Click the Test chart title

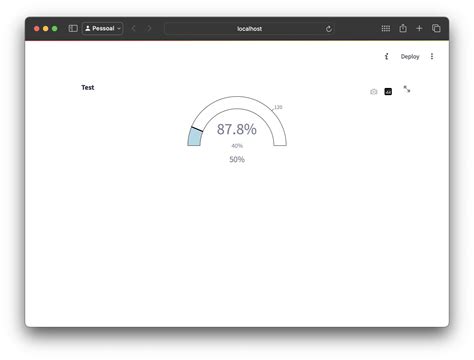point(88,87)
